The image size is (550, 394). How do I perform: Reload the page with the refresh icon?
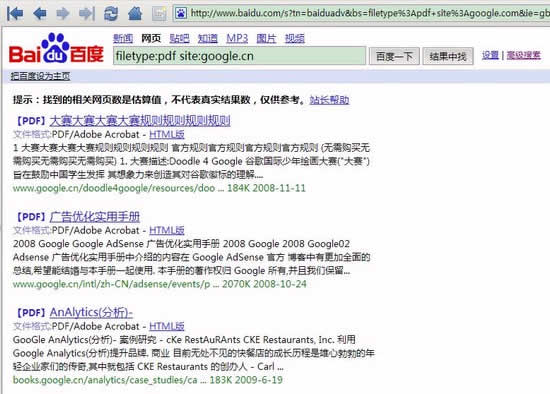pos(111,13)
